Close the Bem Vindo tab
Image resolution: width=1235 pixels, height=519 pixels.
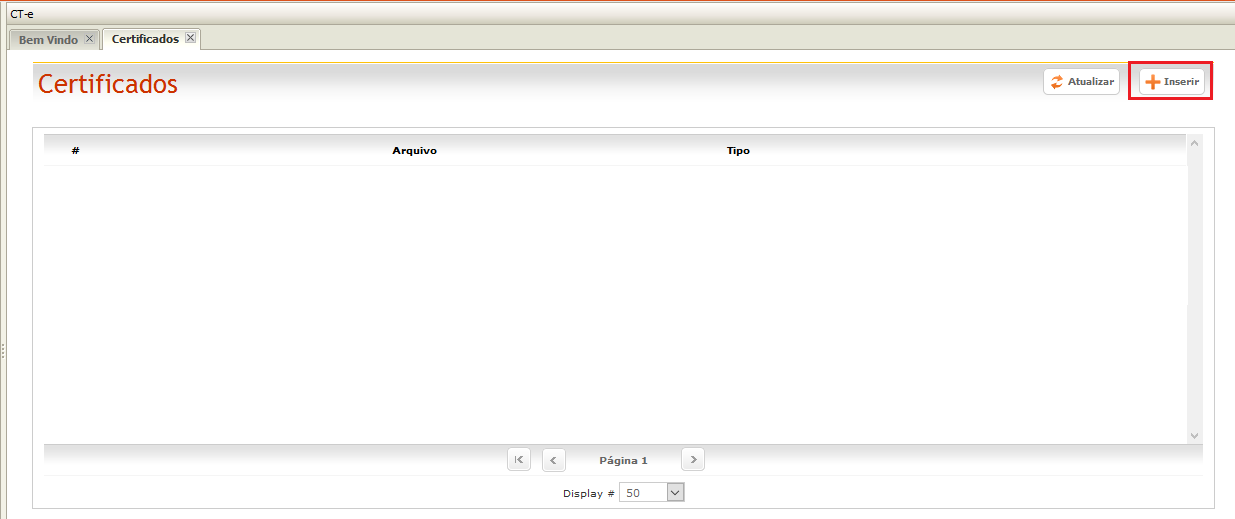(89, 39)
